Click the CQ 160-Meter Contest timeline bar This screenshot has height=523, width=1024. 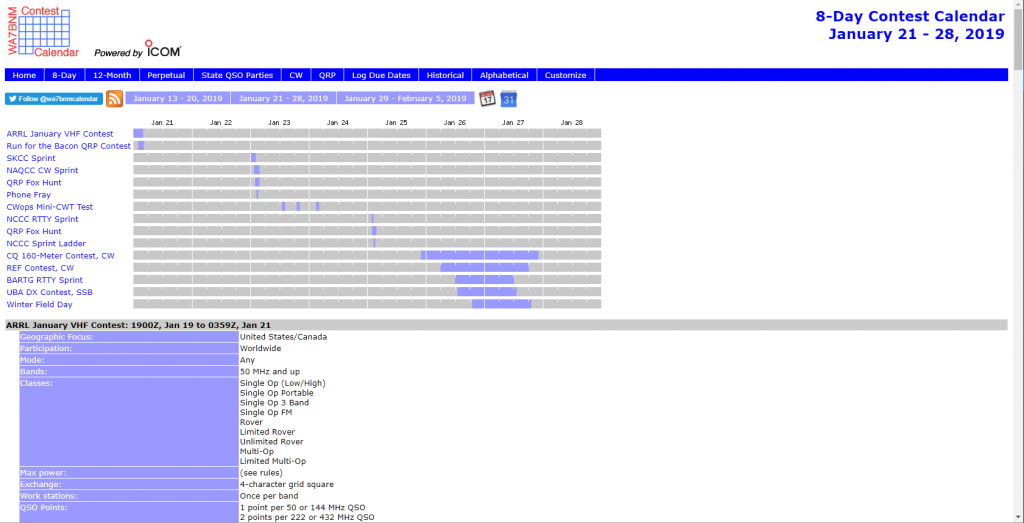[x=482, y=256]
